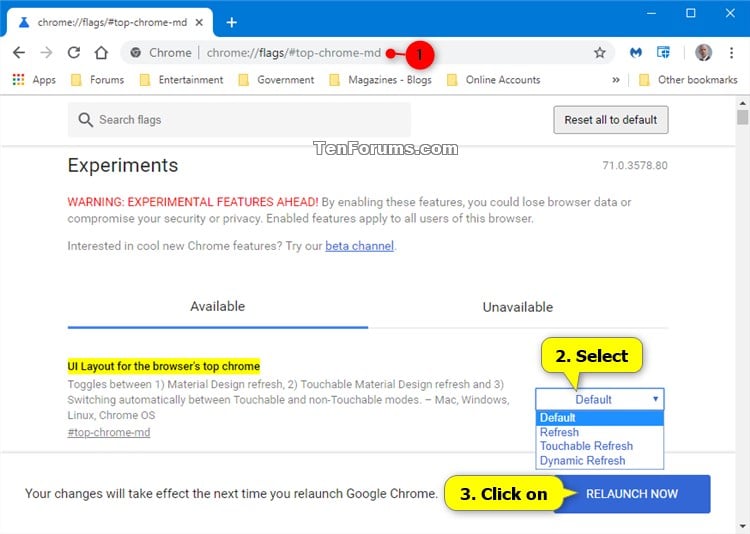750x534 pixels.
Task: Choose Dynamic Refresh option
Action: (600, 460)
